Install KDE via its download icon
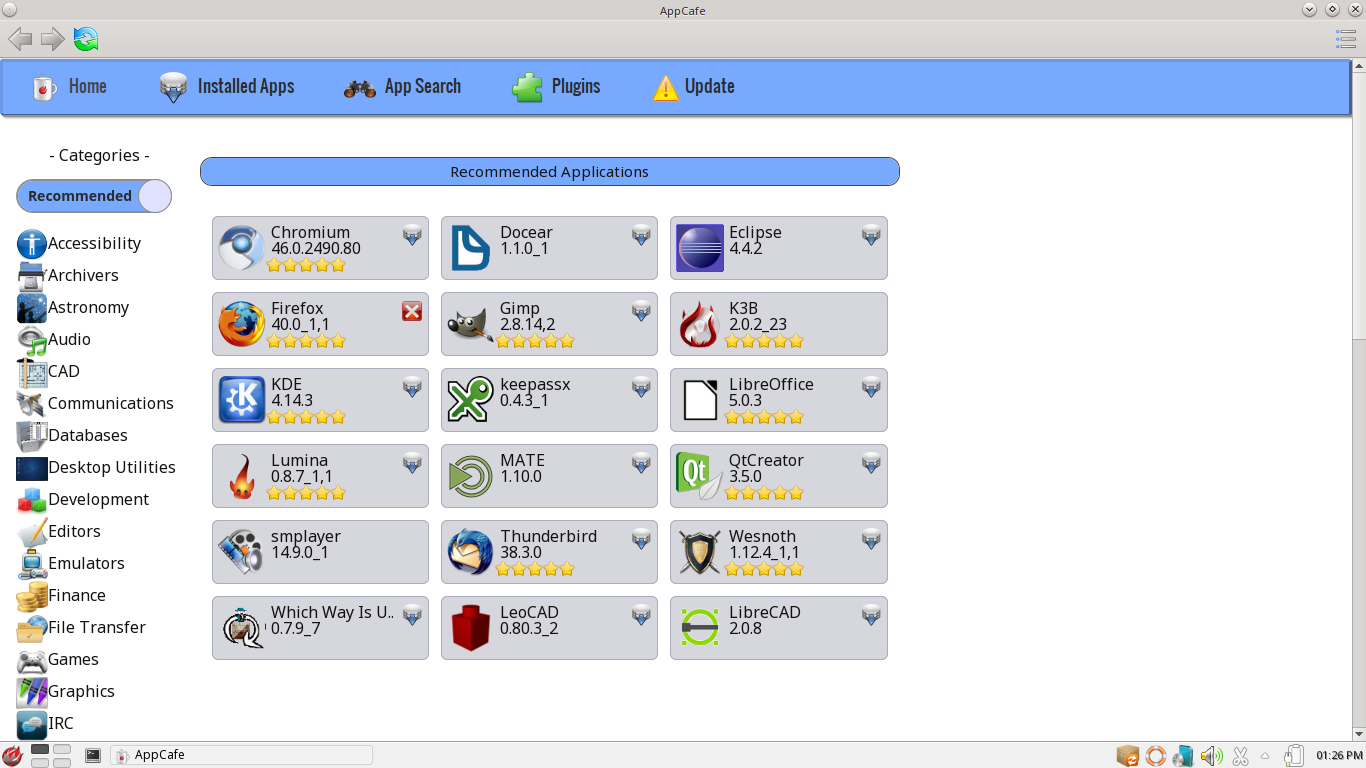 point(412,387)
